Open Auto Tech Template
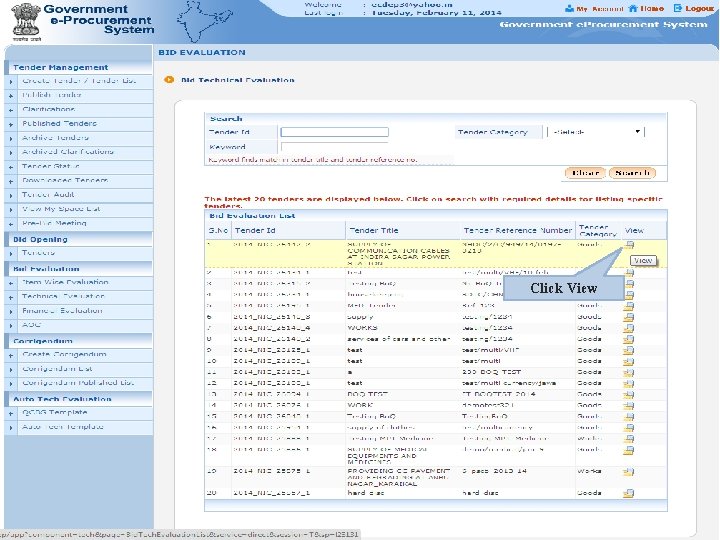The height and width of the screenshot is (540, 720). pyautogui.click(x=63, y=427)
